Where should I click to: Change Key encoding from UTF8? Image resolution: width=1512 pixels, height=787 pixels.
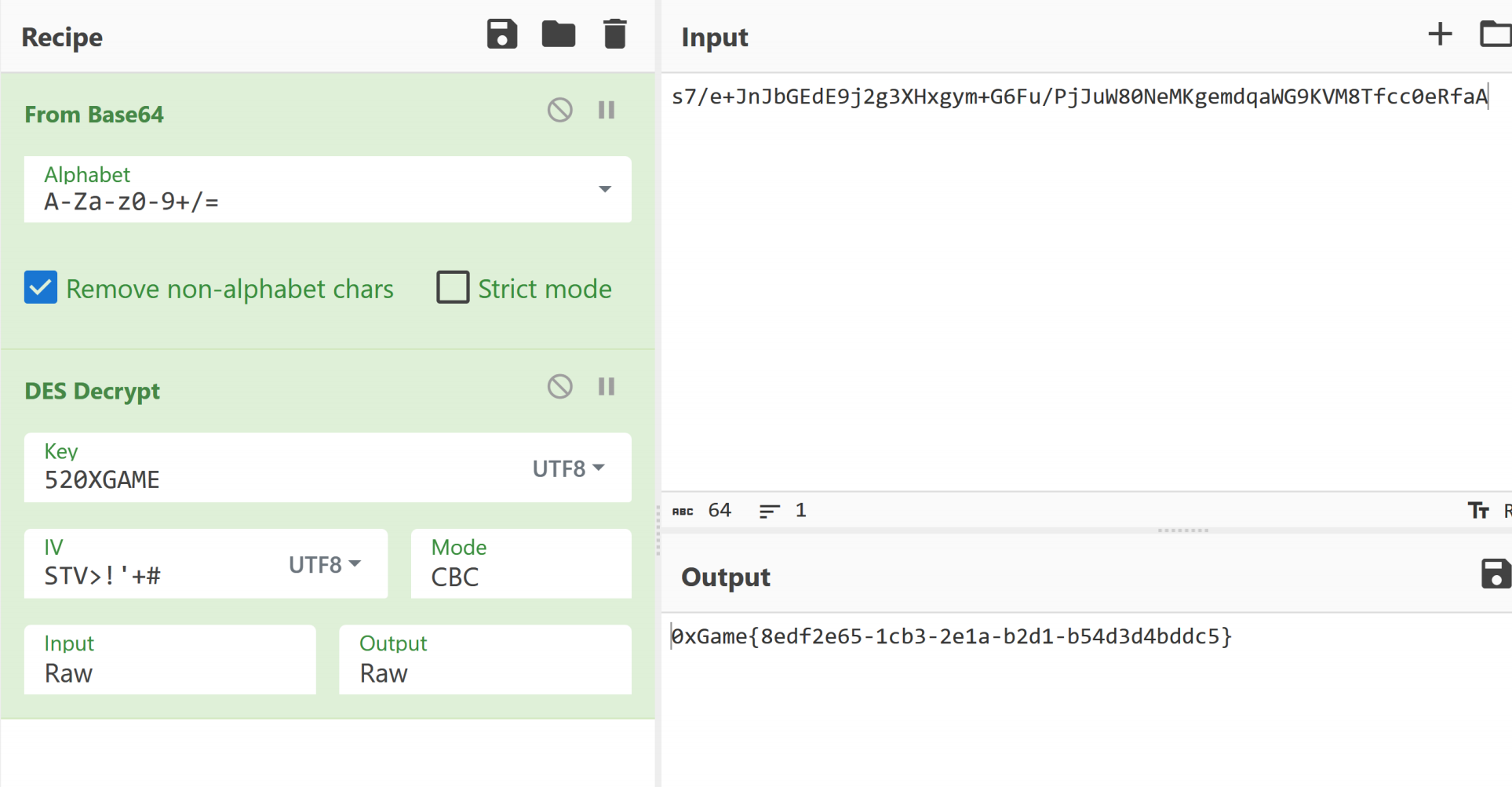coord(568,468)
